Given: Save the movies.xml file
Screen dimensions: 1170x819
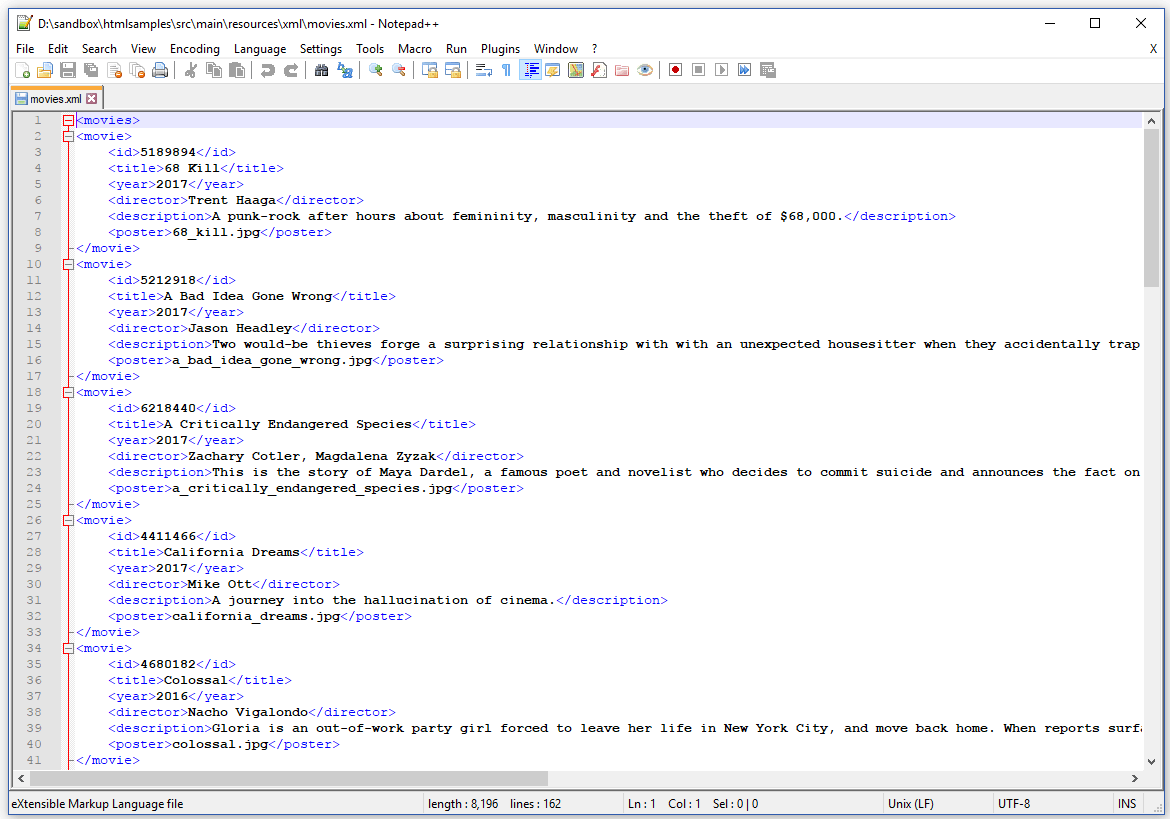Looking at the screenshot, I should 68,70.
